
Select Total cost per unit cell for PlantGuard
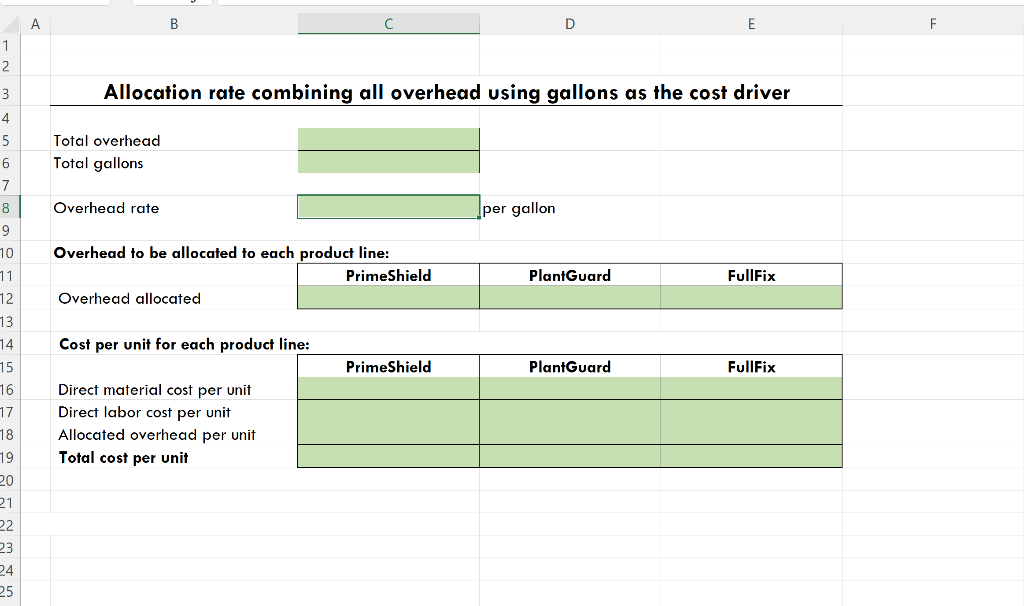point(569,456)
